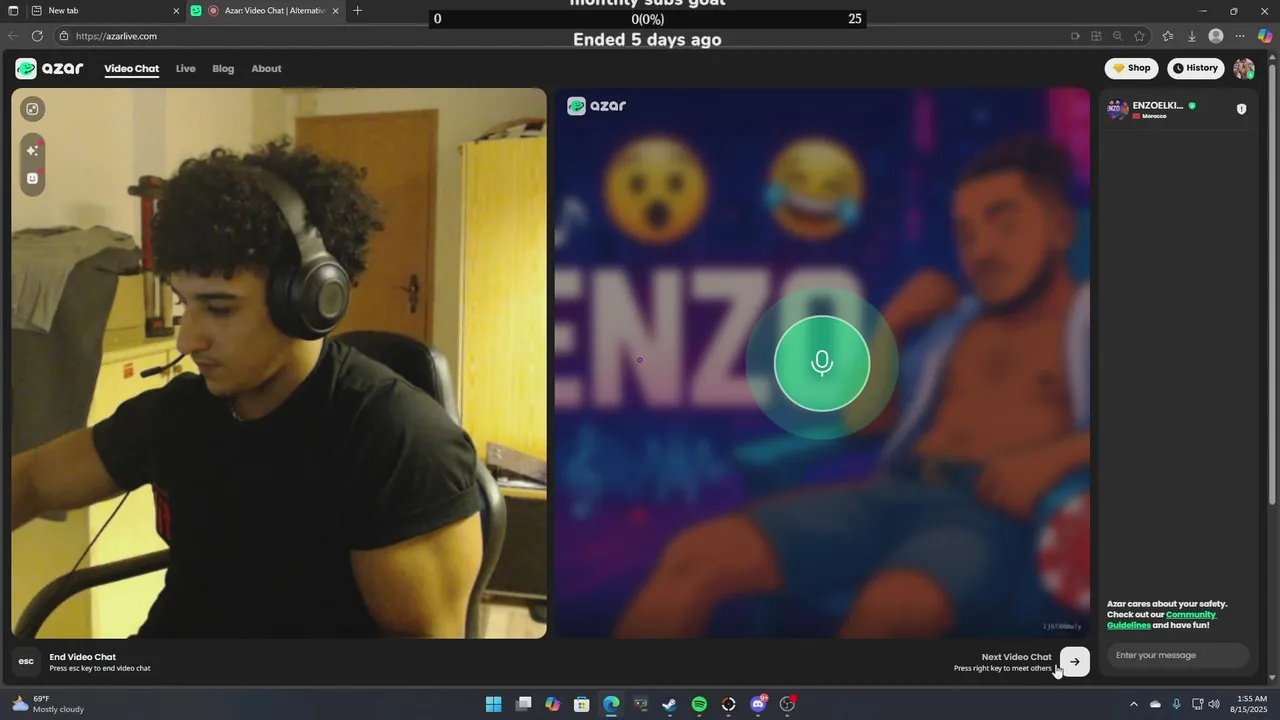Image resolution: width=1280 pixels, height=720 pixels.
Task: Click the camera in-use indicator in address bar
Action: [1075, 36]
